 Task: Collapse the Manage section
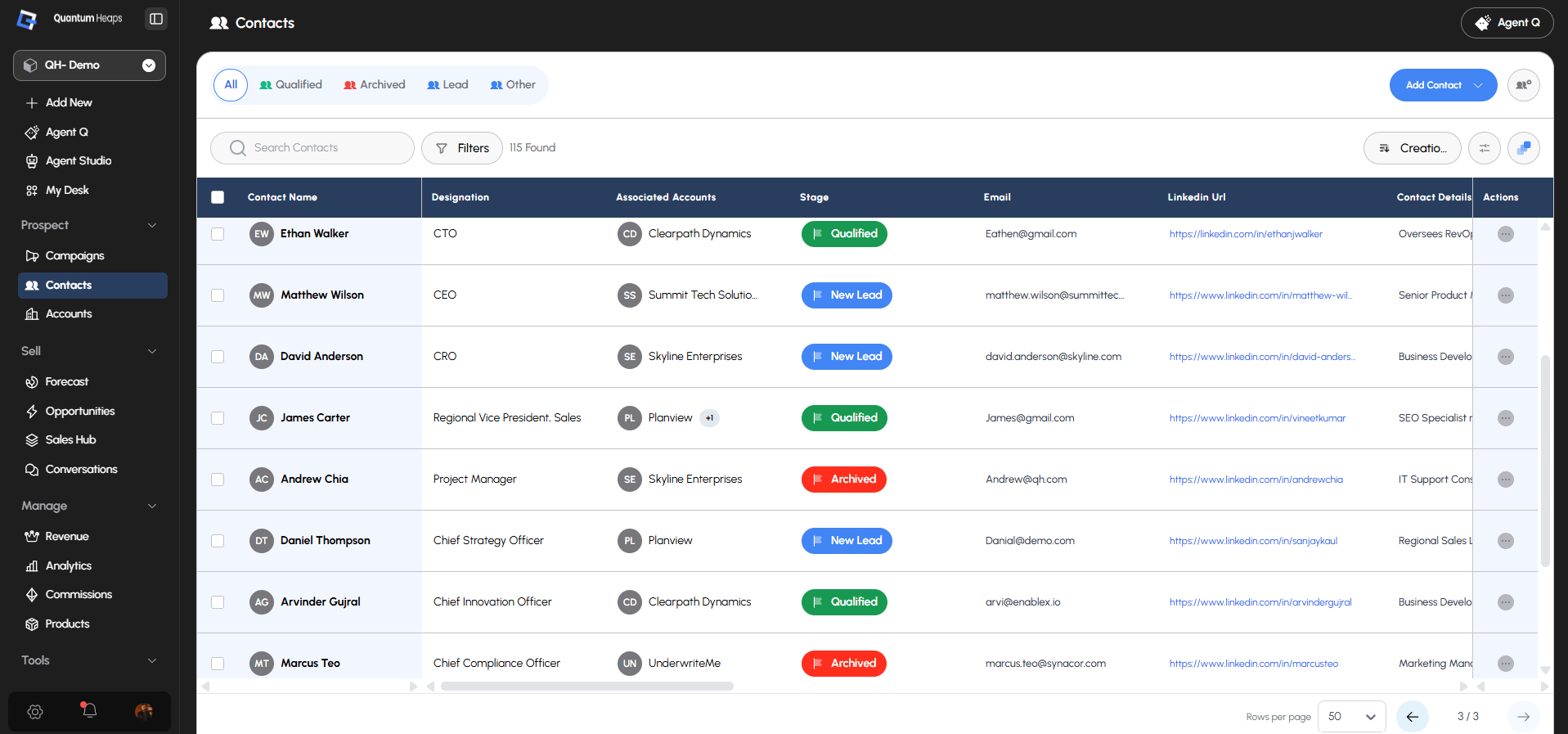152,507
